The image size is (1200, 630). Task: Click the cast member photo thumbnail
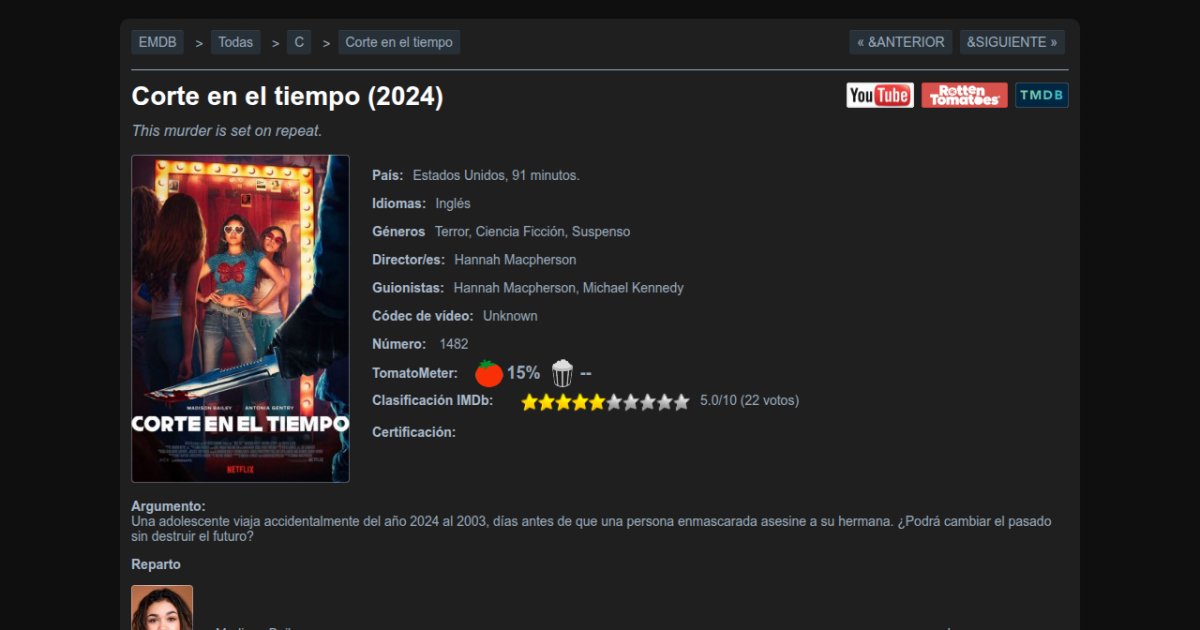(x=162, y=608)
